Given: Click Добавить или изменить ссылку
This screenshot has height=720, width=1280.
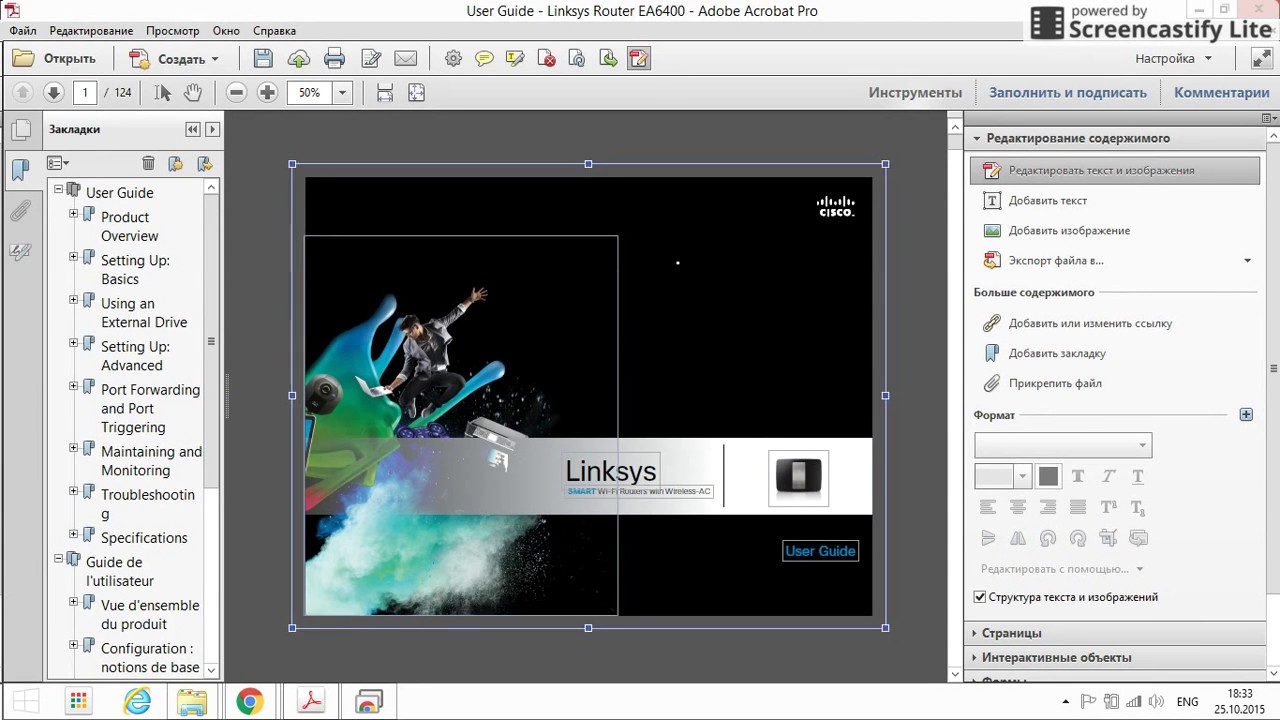Looking at the screenshot, I should [x=1090, y=323].
